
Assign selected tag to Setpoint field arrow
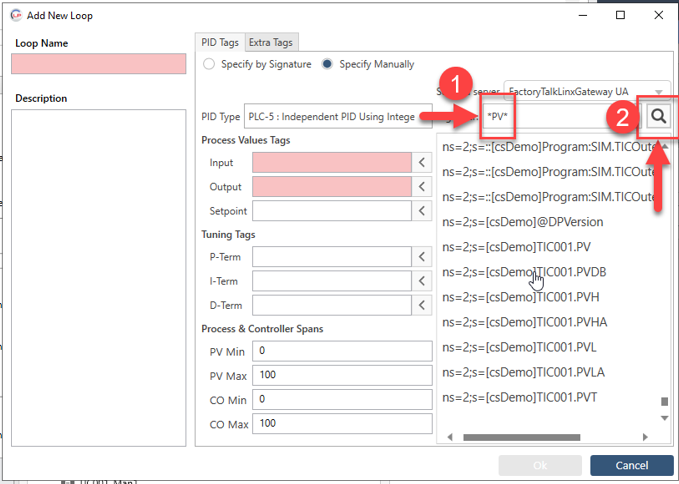422,211
